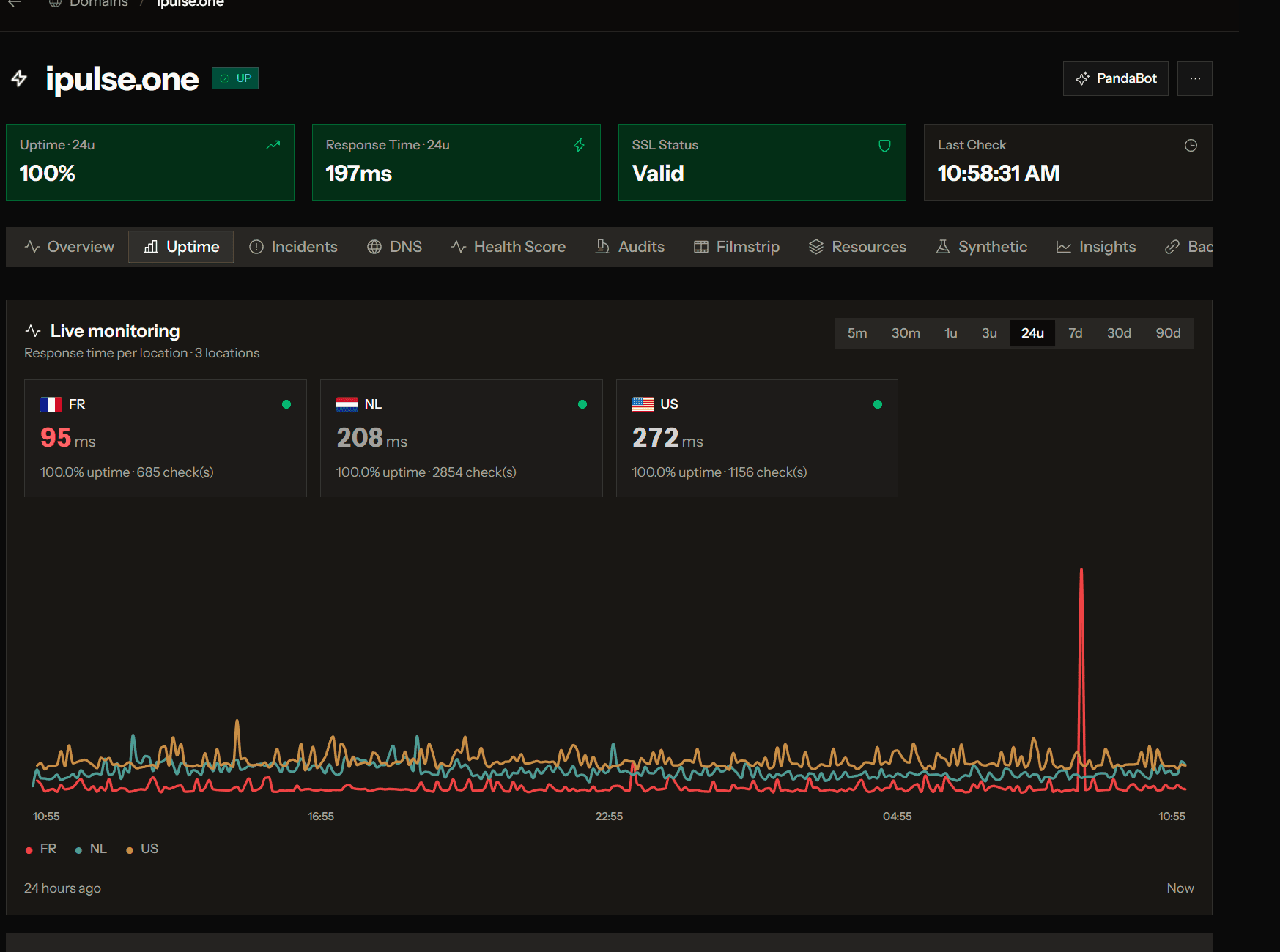Click the ipulse.one breadcrumb item
The width and height of the screenshot is (1280, 952).
[x=190, y=3]
